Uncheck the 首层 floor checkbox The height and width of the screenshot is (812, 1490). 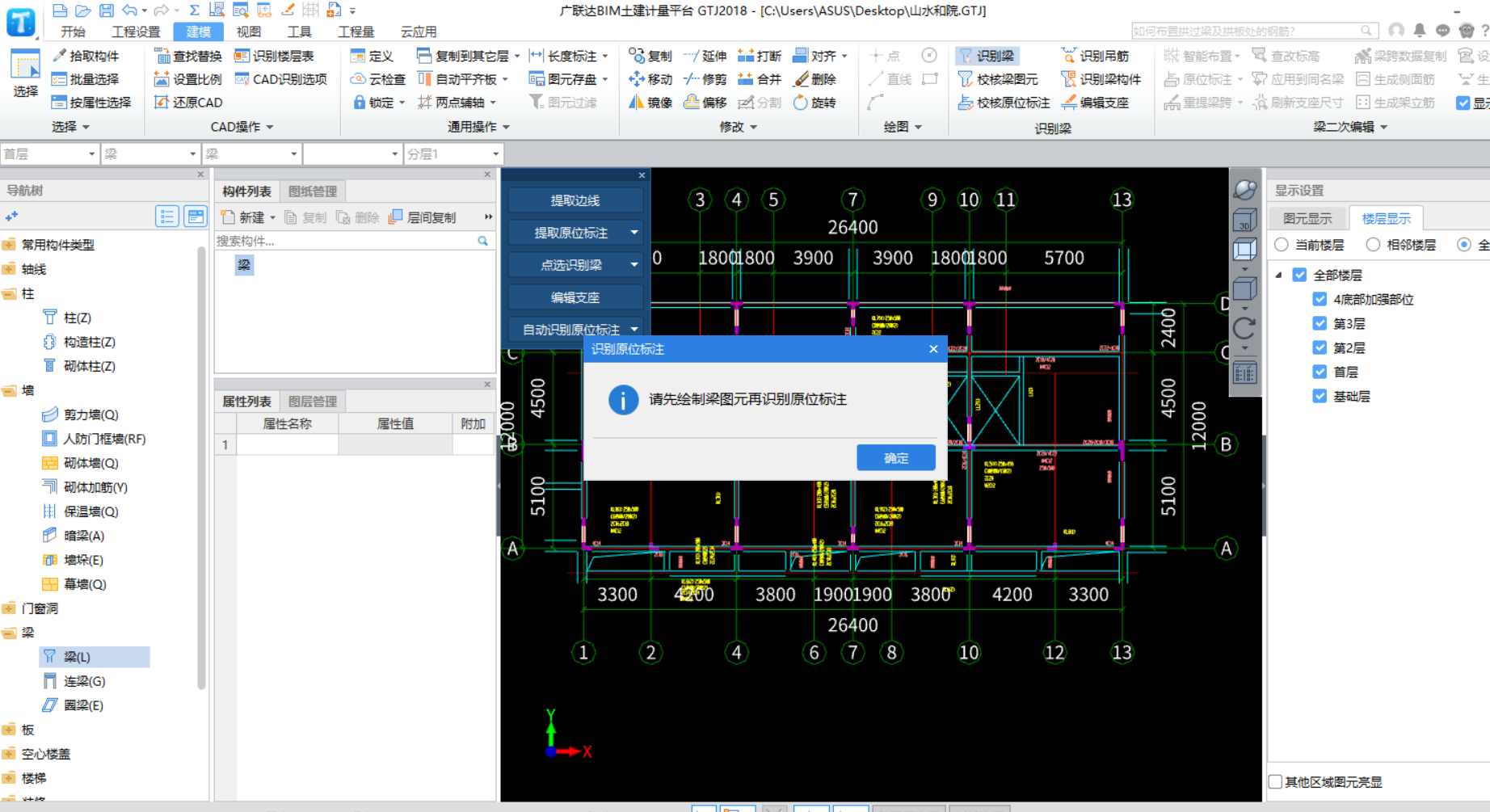point(1320,372)
